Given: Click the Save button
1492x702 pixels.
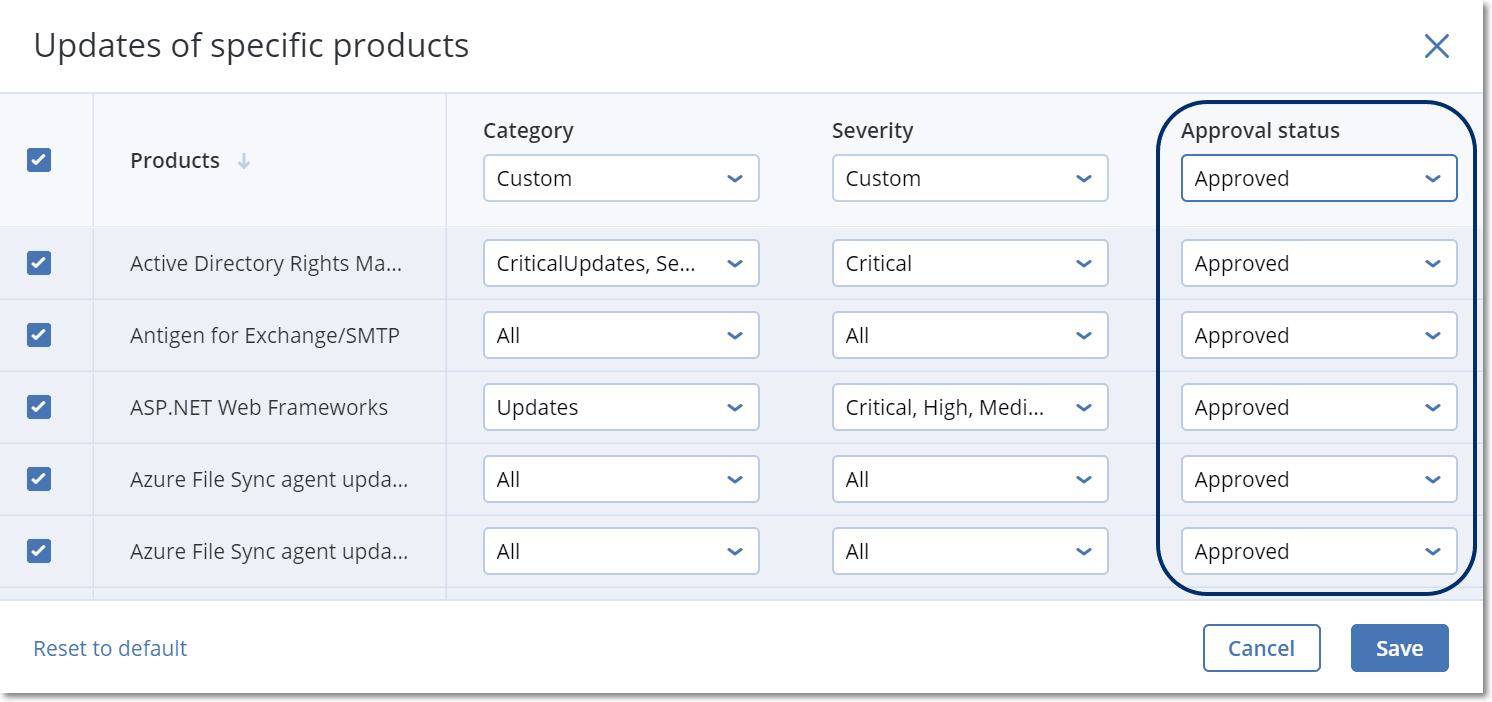Looking at the screenshot, I should [x=1399, y=648].
